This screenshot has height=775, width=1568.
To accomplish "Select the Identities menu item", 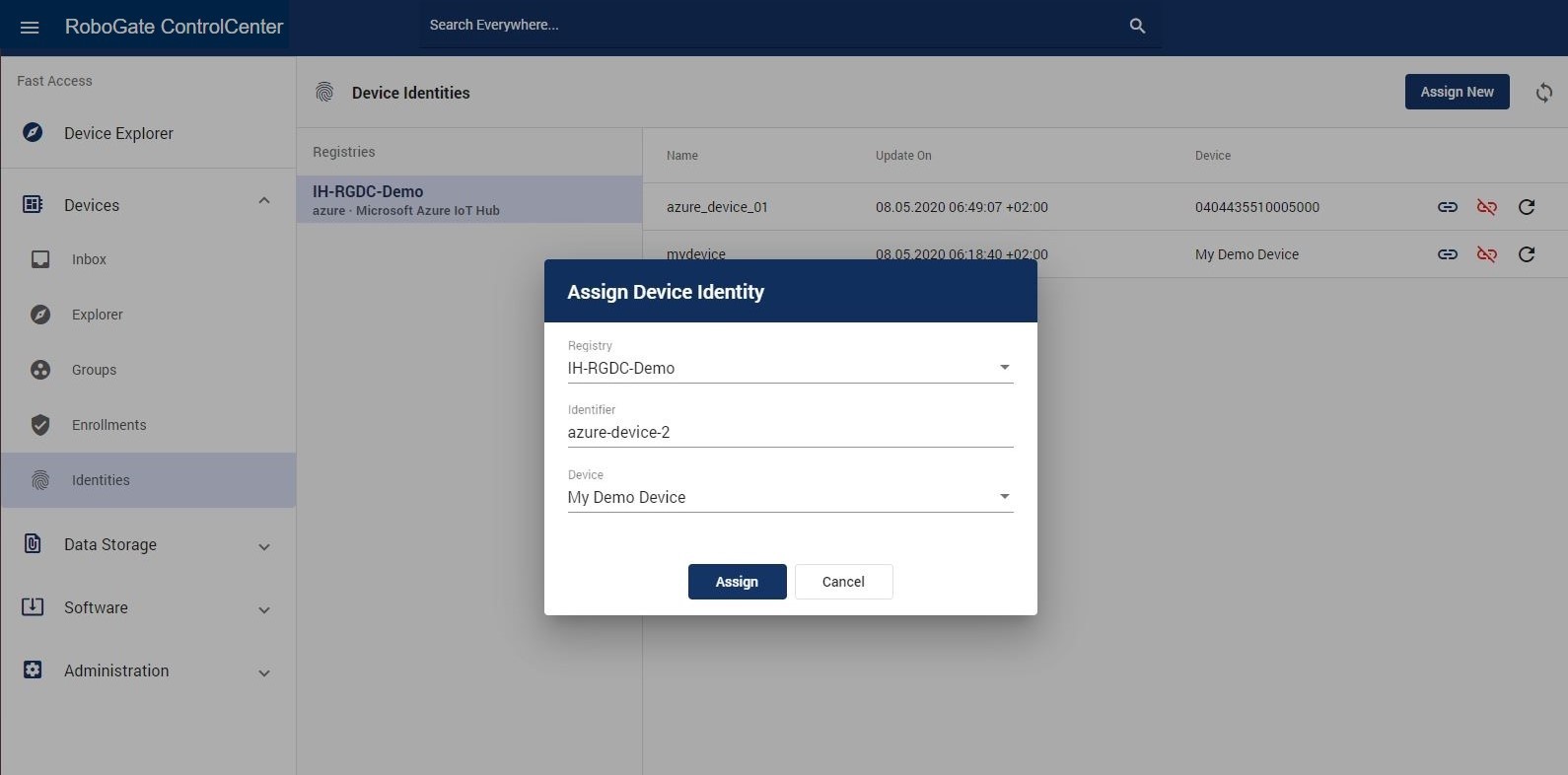I will click(x=148, y=480).
